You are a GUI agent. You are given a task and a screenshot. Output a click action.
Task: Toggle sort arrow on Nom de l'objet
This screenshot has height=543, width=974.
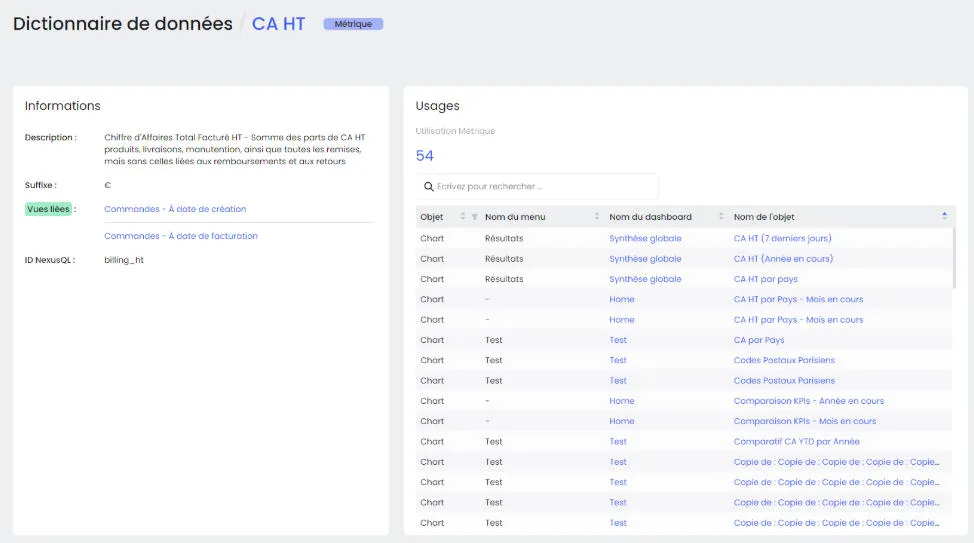click(944, 216)
